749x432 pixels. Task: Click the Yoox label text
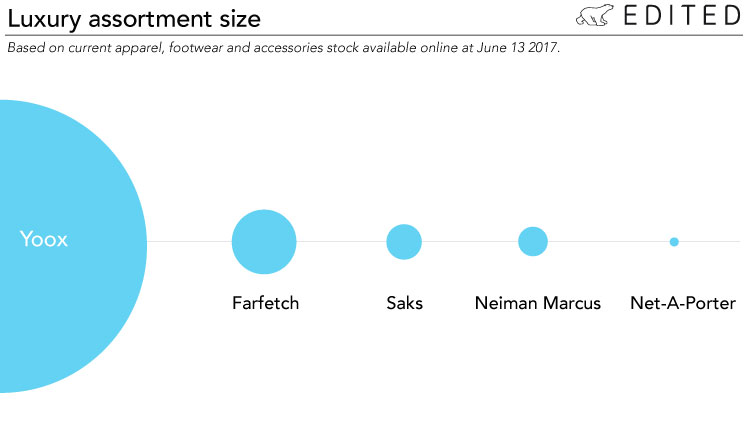[x=43, y=239]
